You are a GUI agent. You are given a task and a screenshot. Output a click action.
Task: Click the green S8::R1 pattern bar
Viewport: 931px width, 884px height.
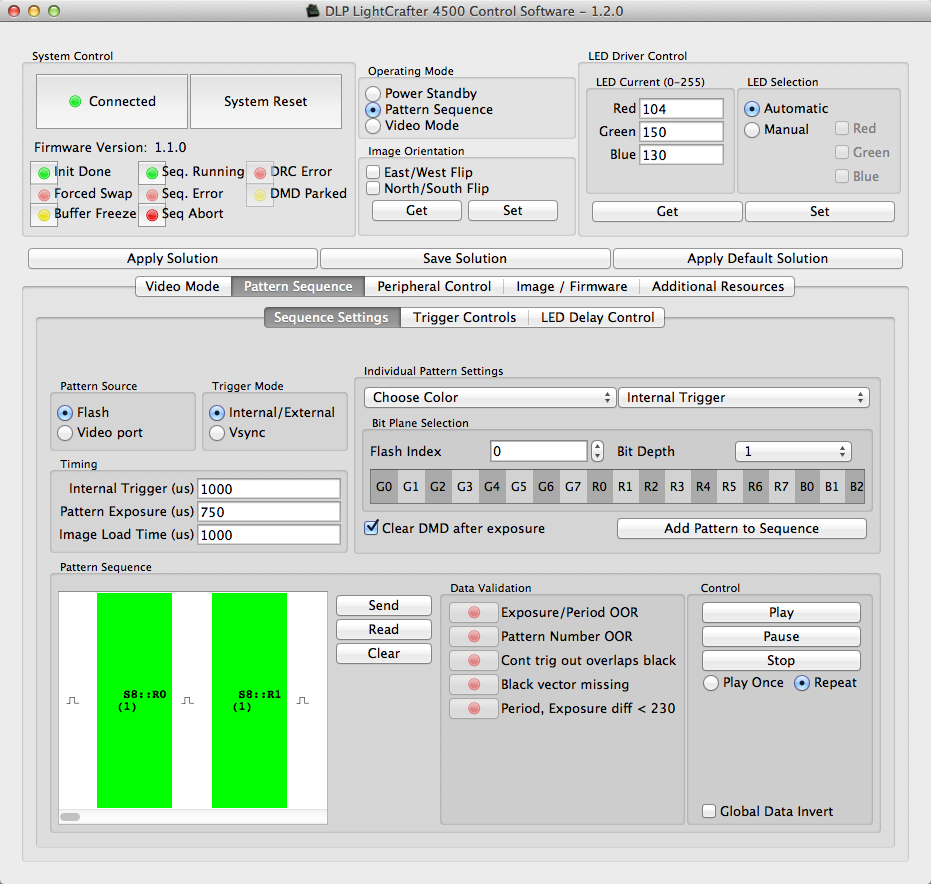click(249, 700)
